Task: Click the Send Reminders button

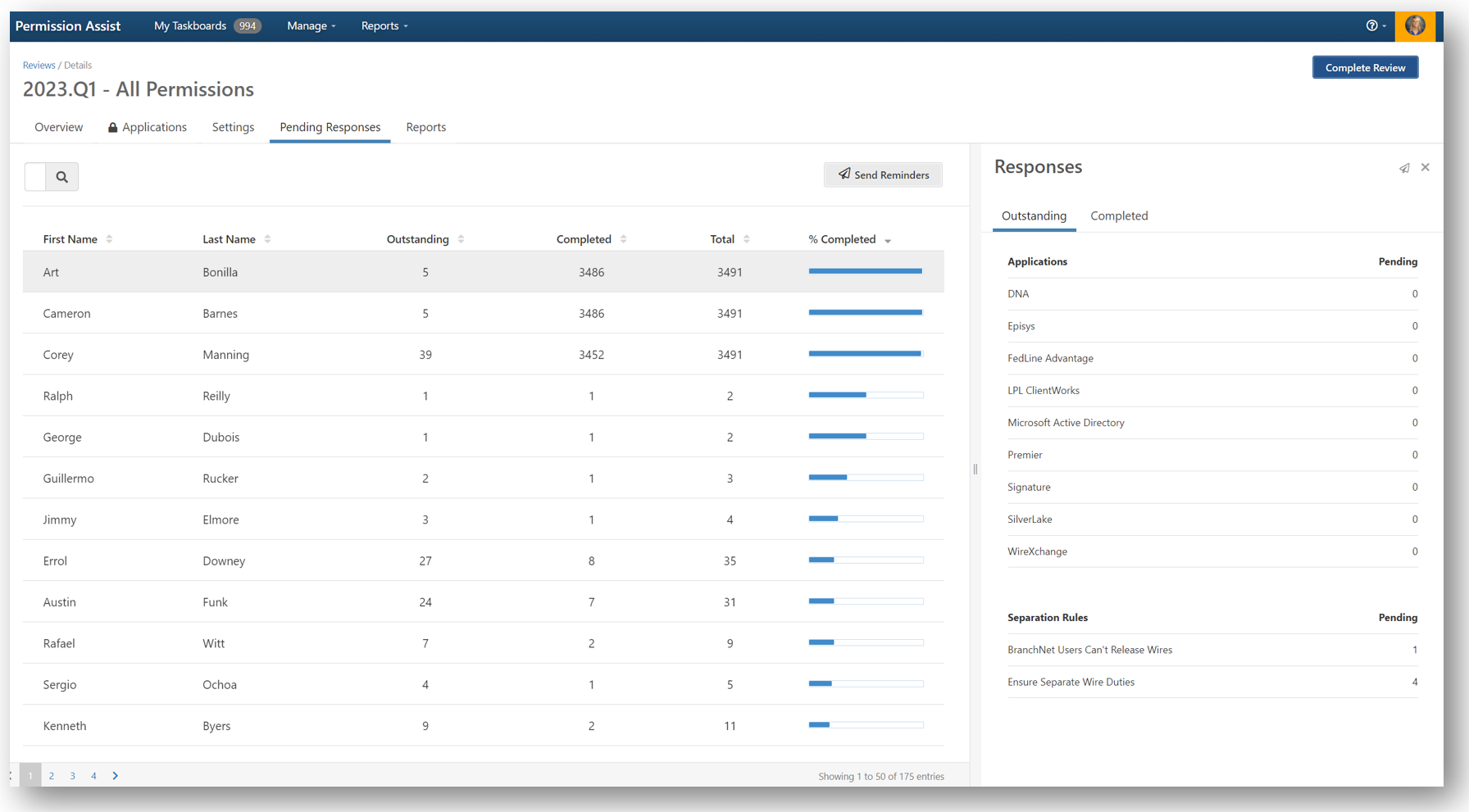Action: (883, 175)
